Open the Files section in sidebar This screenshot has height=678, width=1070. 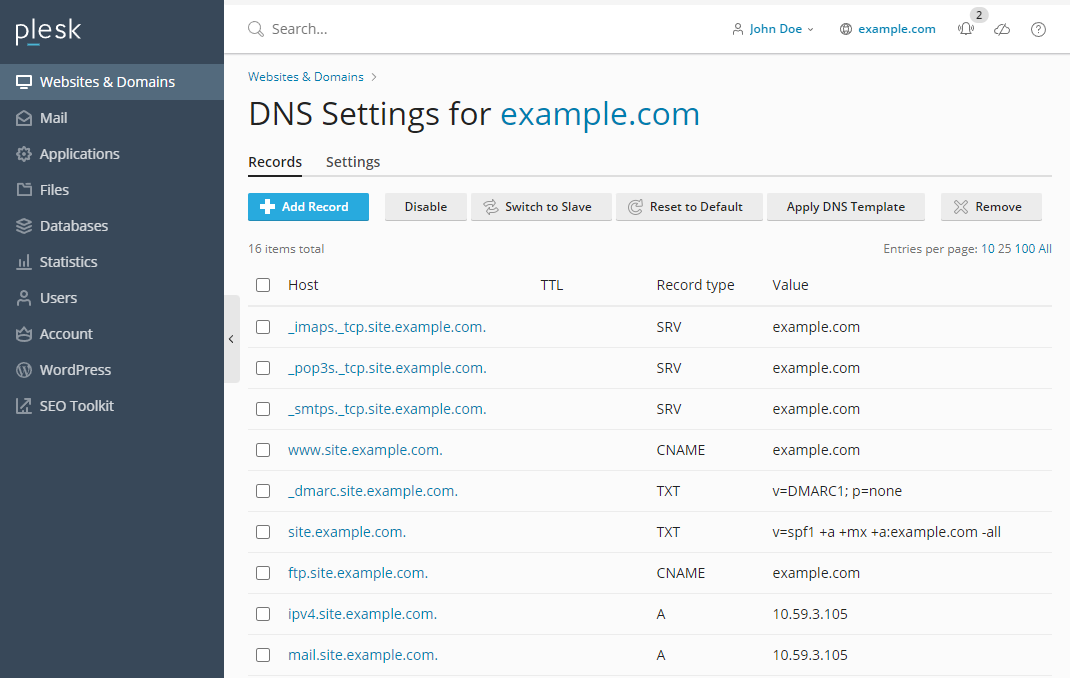click(54, 190)
